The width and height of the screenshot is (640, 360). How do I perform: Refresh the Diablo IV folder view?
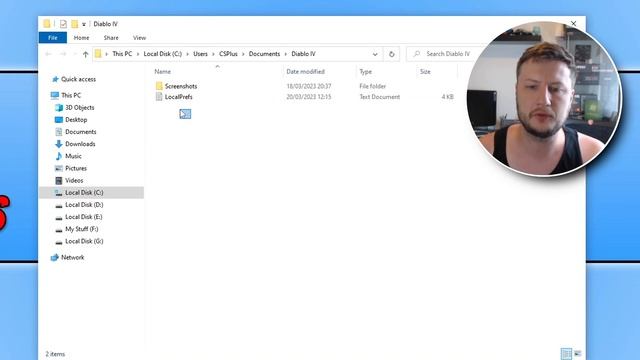tap(391, 54)
